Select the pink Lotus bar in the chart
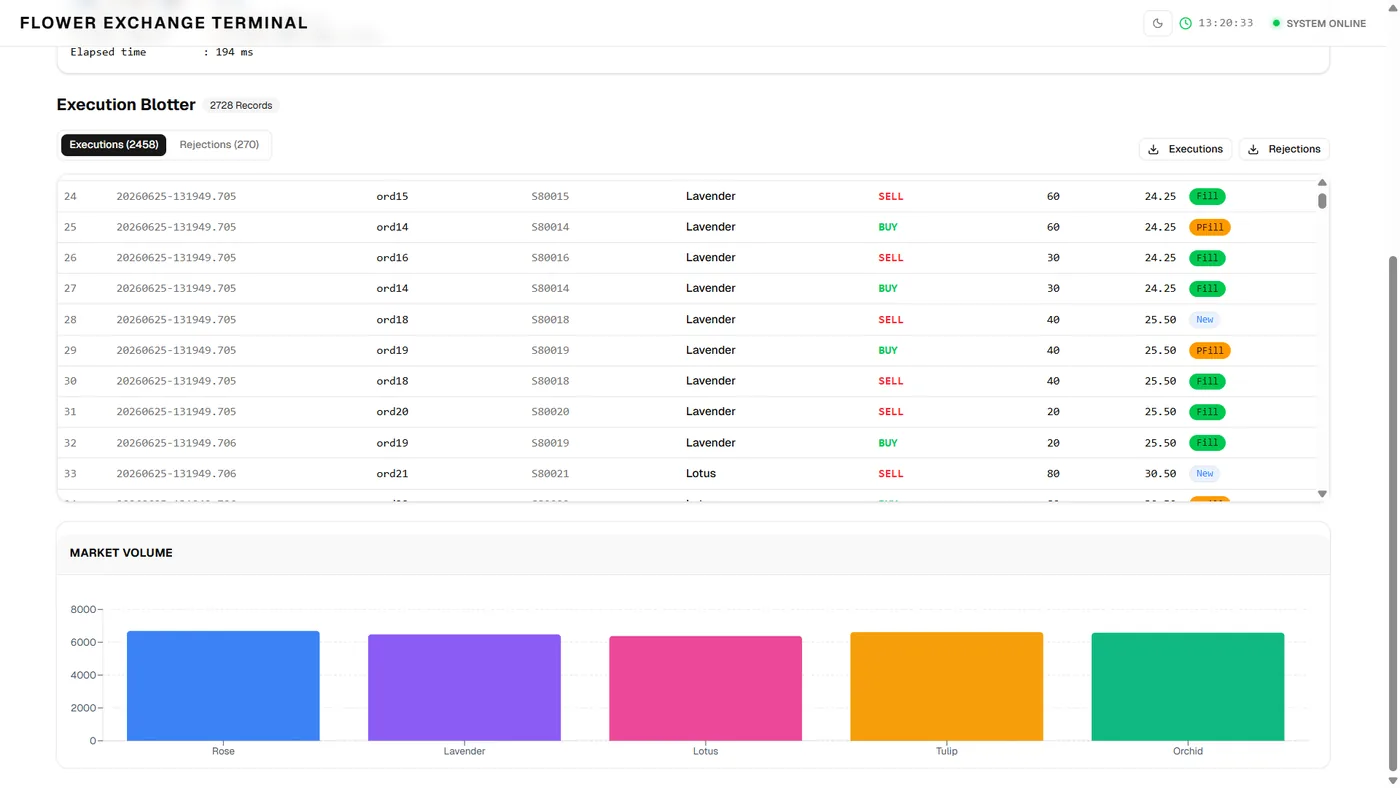1400x788 pixels. pos(705,689)
